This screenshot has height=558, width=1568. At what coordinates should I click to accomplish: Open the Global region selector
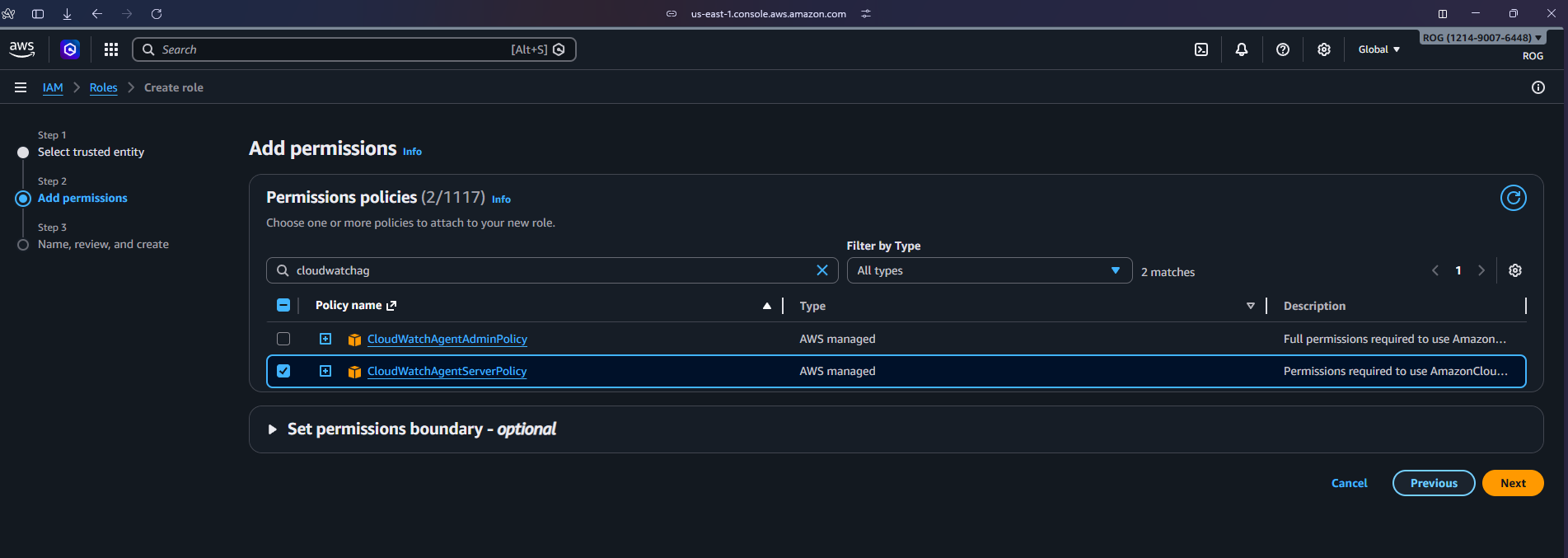tap(1378, 49)
